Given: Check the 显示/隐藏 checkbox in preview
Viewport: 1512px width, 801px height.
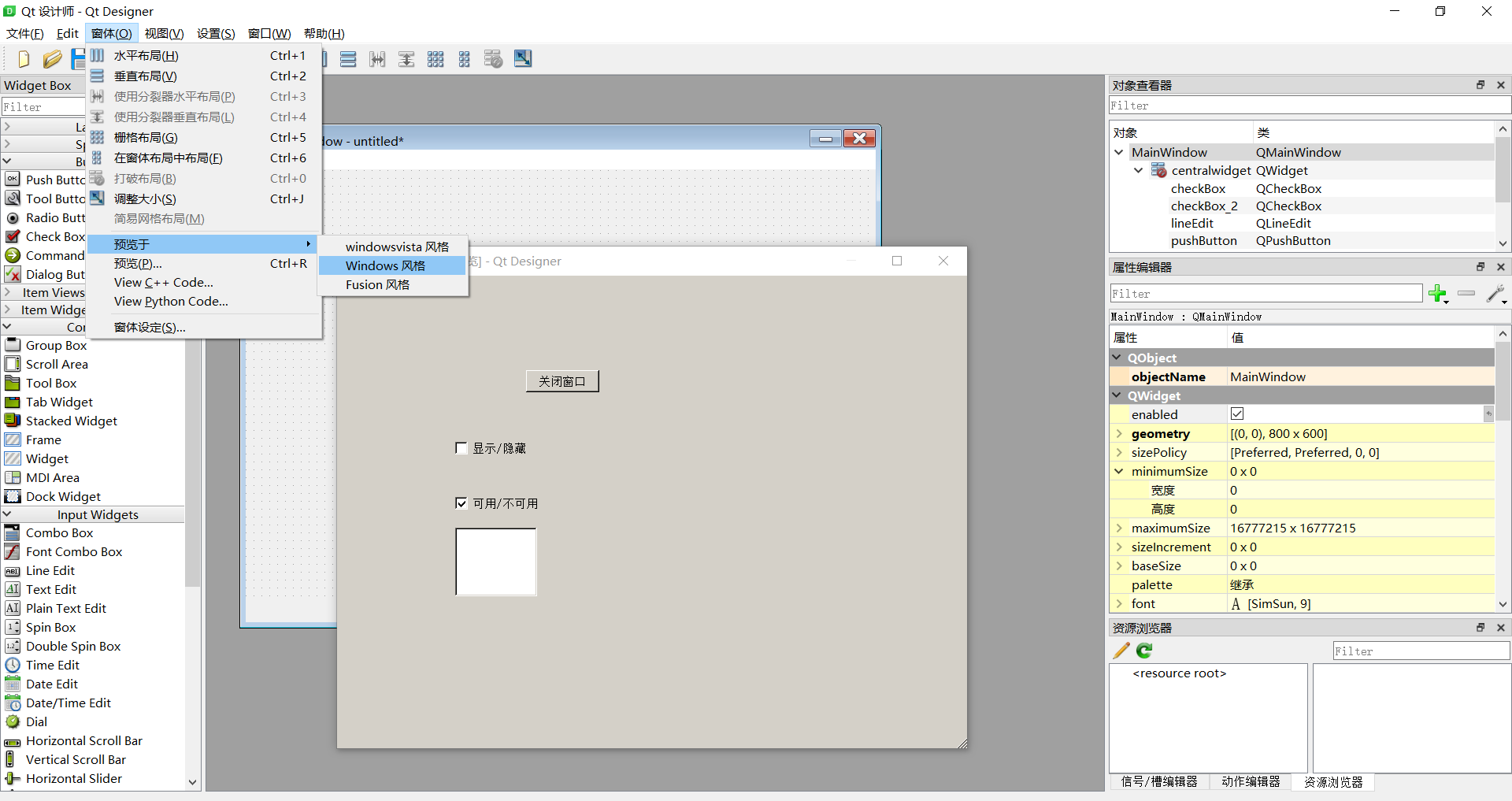Looking at the screenshot, I should (x=461, y=448).
